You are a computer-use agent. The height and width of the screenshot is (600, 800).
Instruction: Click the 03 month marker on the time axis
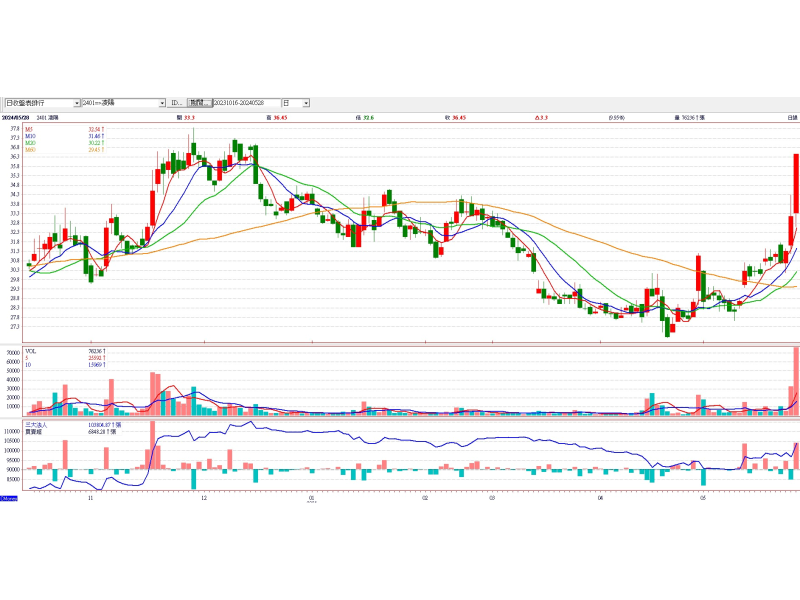tap(491, 496)
